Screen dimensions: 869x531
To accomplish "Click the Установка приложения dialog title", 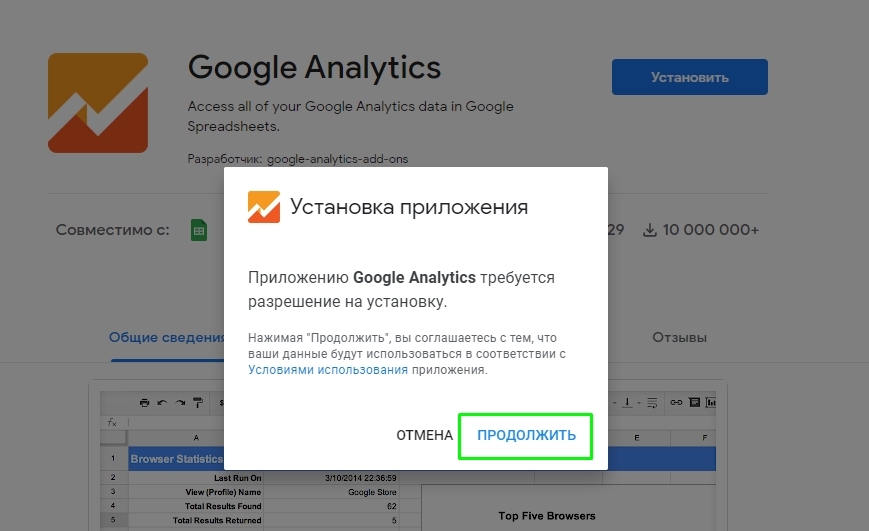I will (409, 207).
